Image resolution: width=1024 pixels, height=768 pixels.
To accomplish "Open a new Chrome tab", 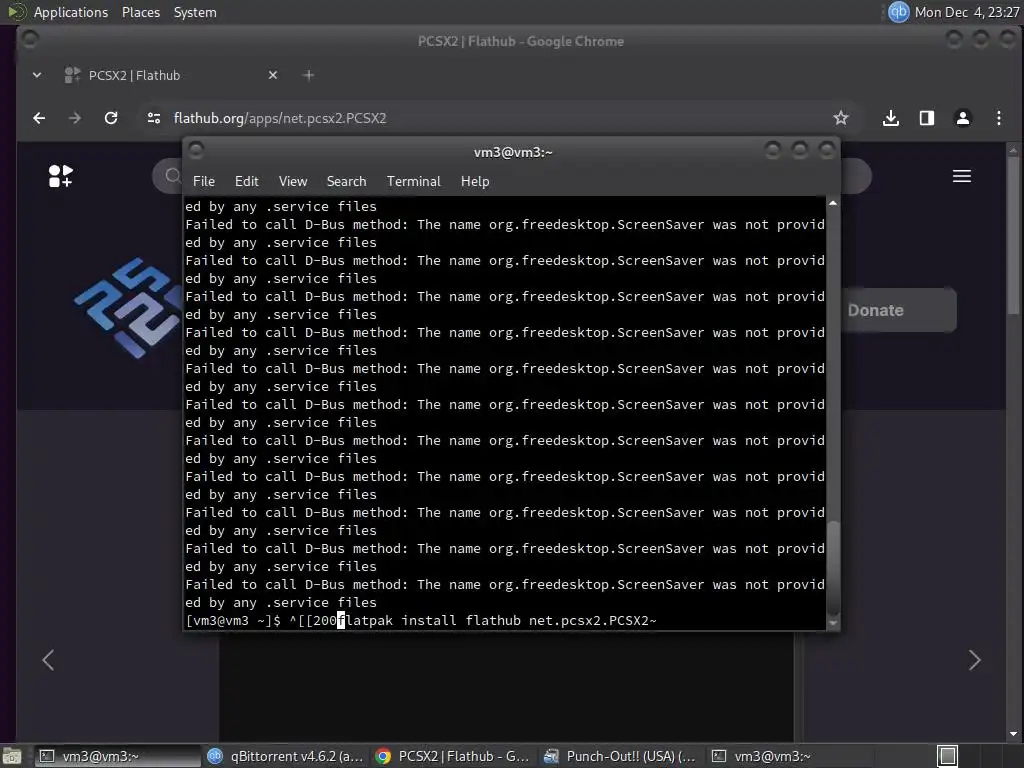I will click(x=308, y=75).
